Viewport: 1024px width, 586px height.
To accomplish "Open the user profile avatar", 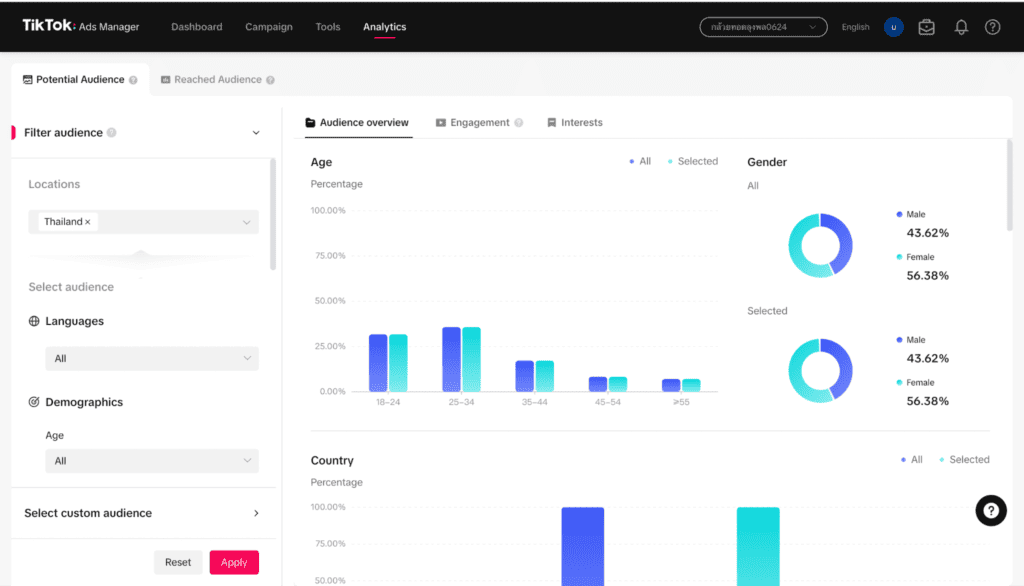I will (x=893, y=27).
